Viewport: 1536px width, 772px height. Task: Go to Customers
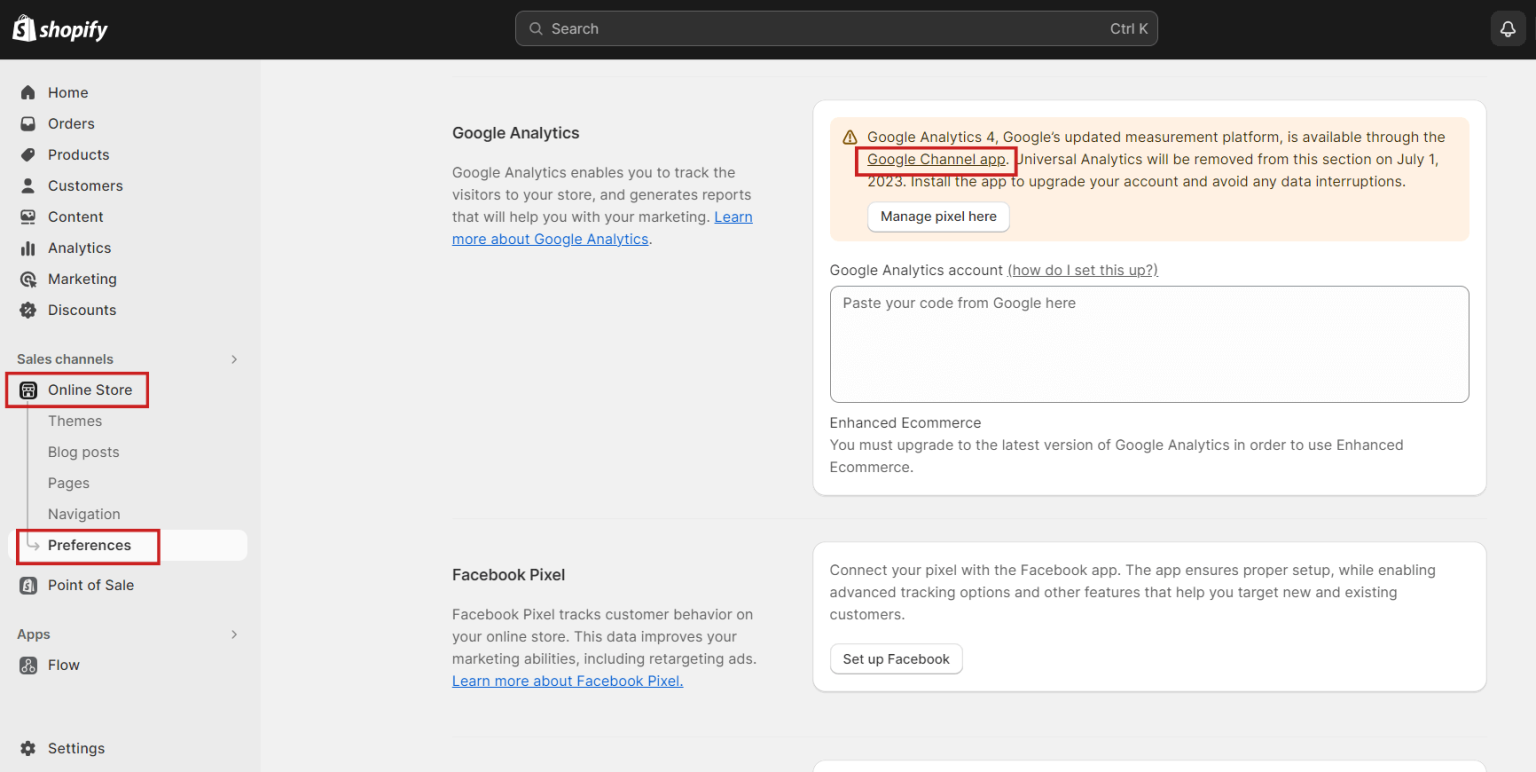tap(85, 185)
